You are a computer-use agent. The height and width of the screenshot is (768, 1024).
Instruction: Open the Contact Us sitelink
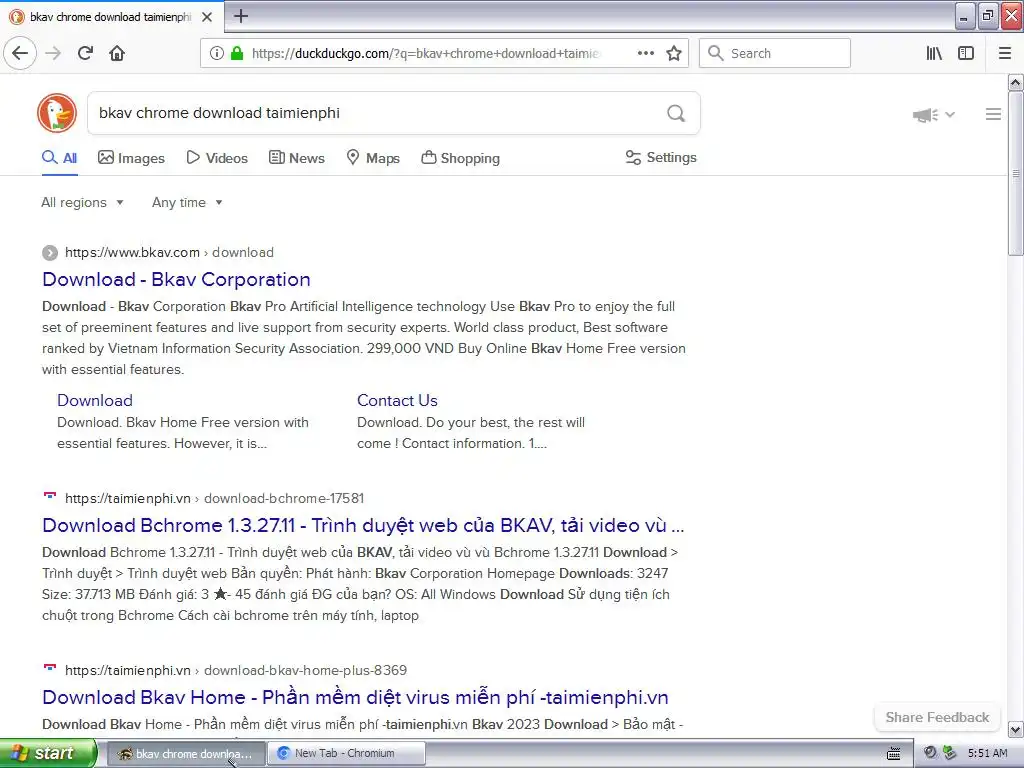tap(397, 400)
